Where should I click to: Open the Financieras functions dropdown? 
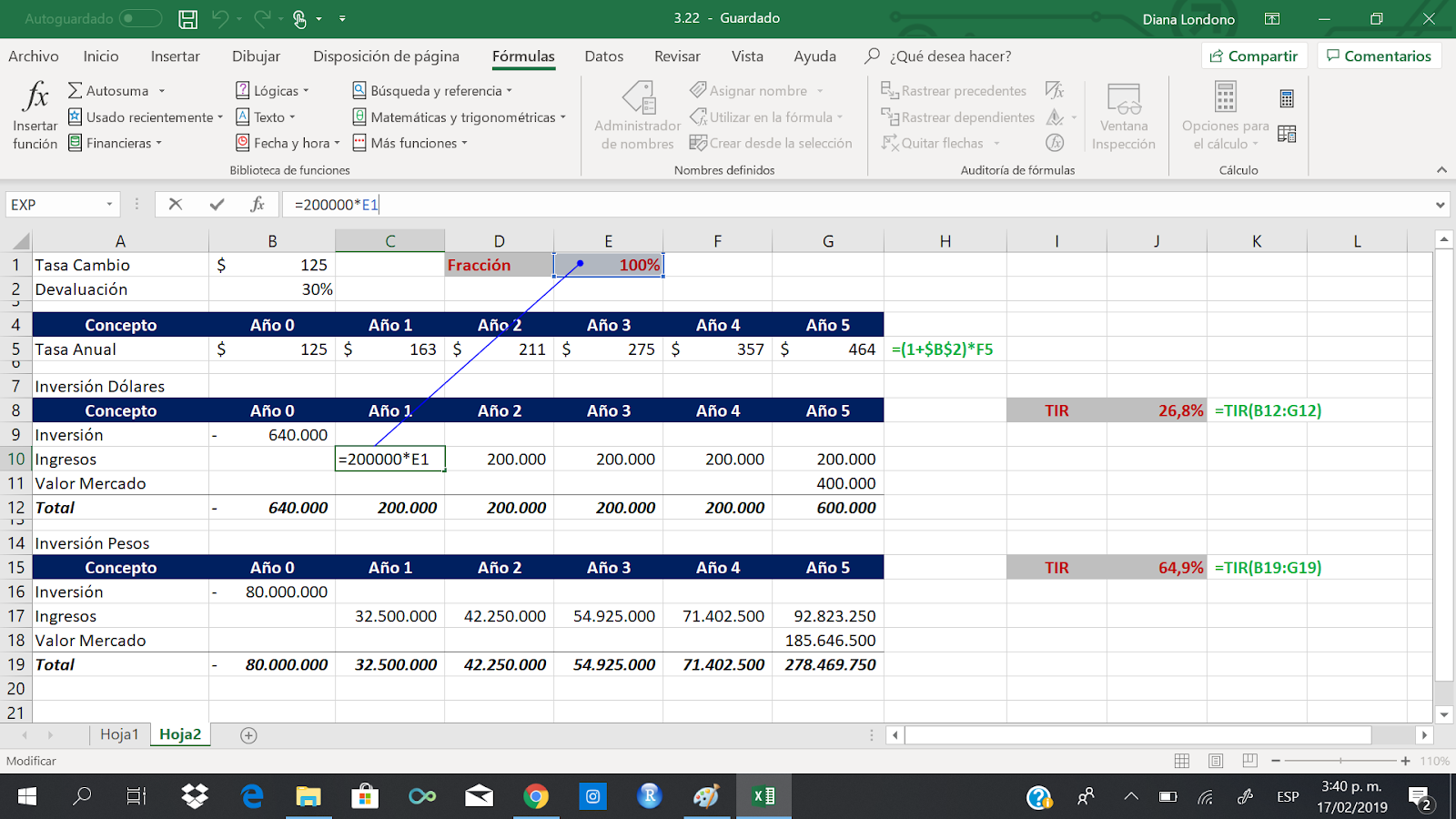[116, 143]
